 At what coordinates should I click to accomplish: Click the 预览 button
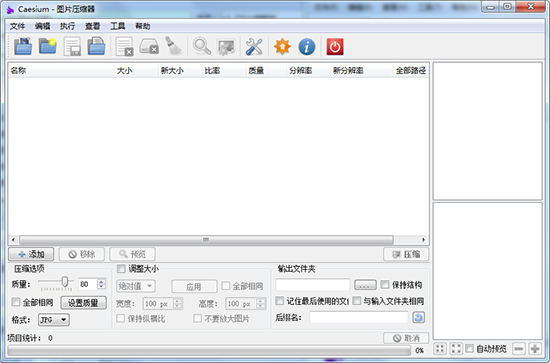(132, 254)
